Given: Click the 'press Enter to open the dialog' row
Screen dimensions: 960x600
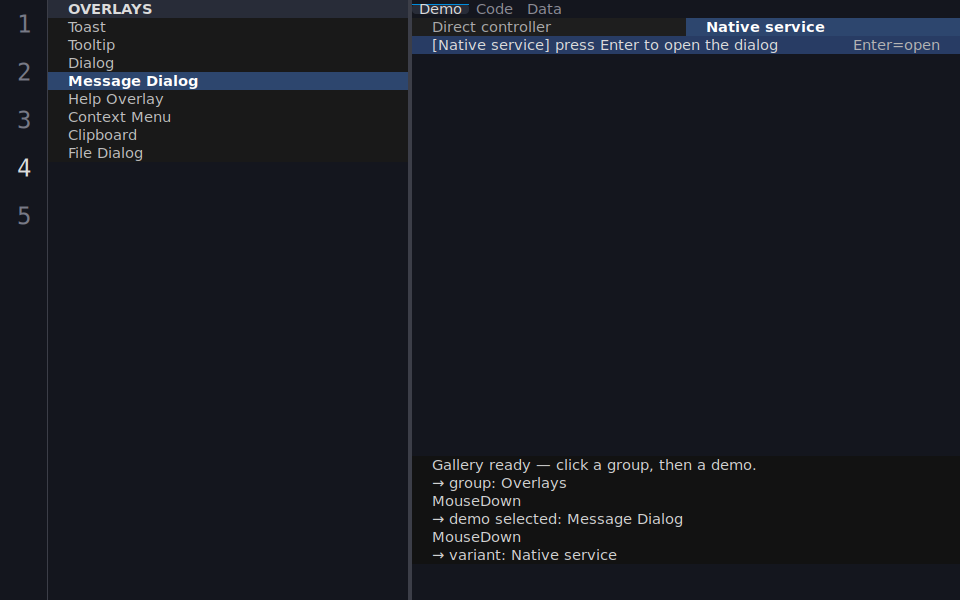Looking at the screenshot, I should 686,45.
